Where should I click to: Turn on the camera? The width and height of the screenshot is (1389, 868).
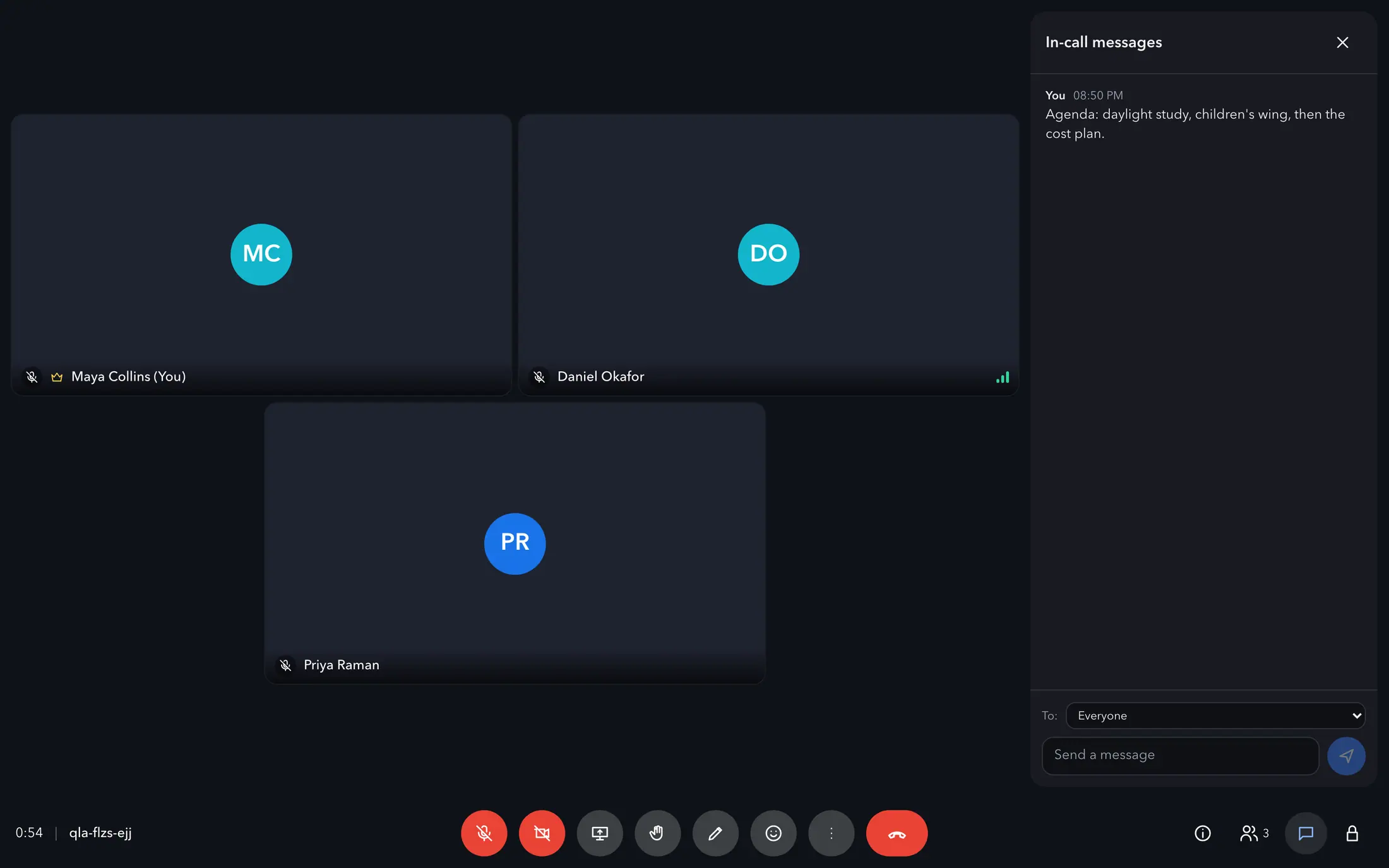coord(542,833)
